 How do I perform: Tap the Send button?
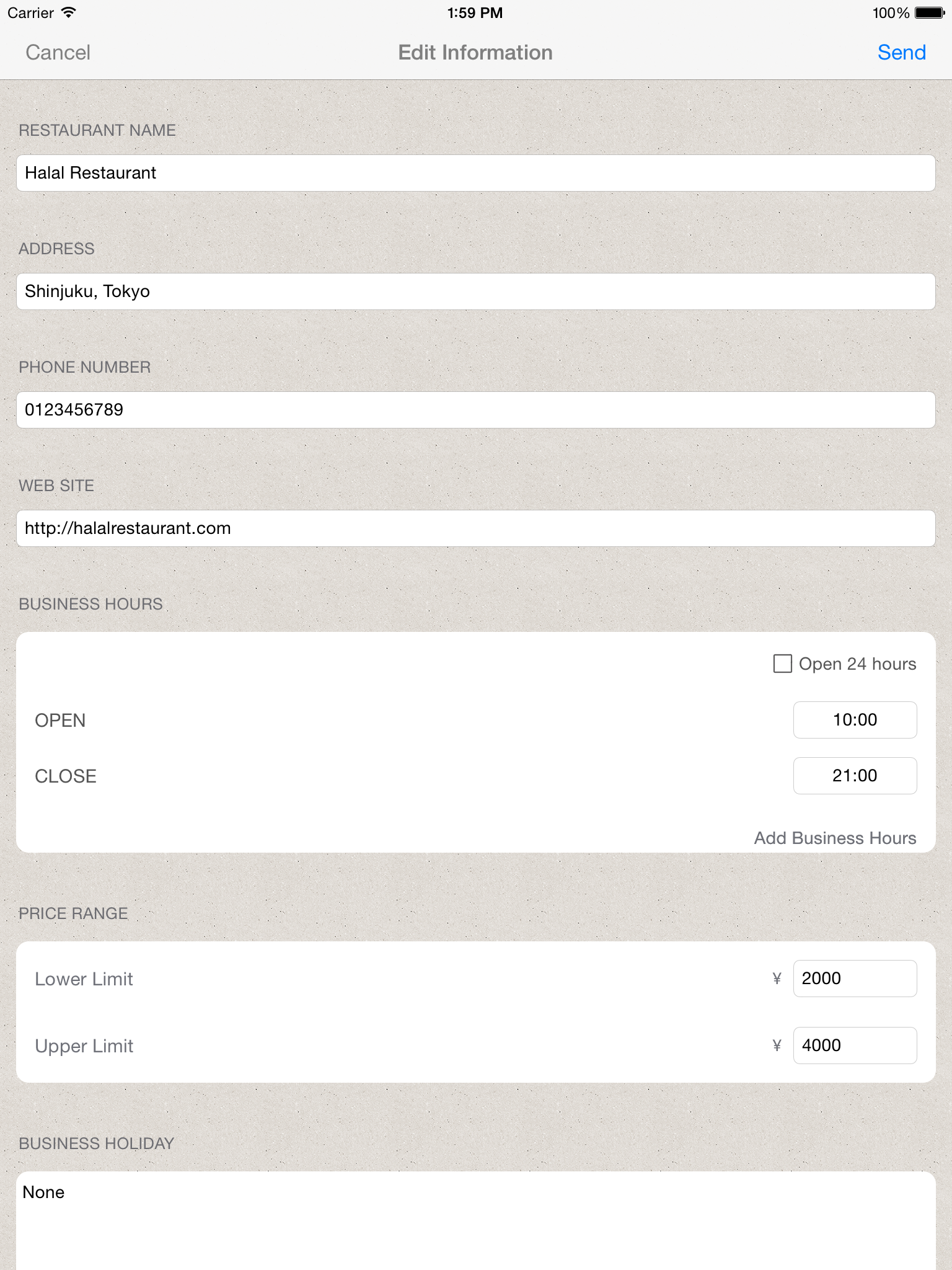(x=901, y=53)
